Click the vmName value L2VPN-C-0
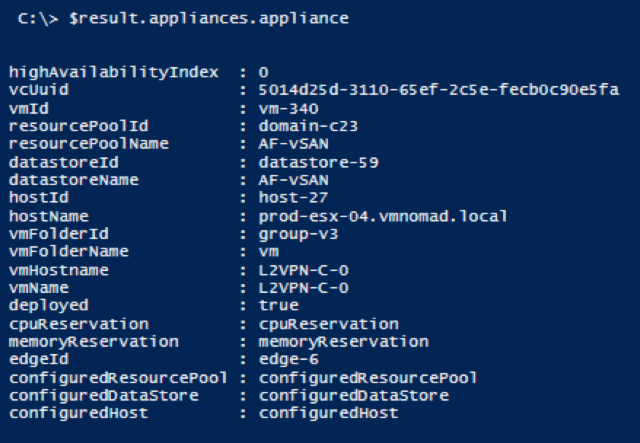Image resolution: width=640 pixels, height=443 pixels. coord(304,288)
